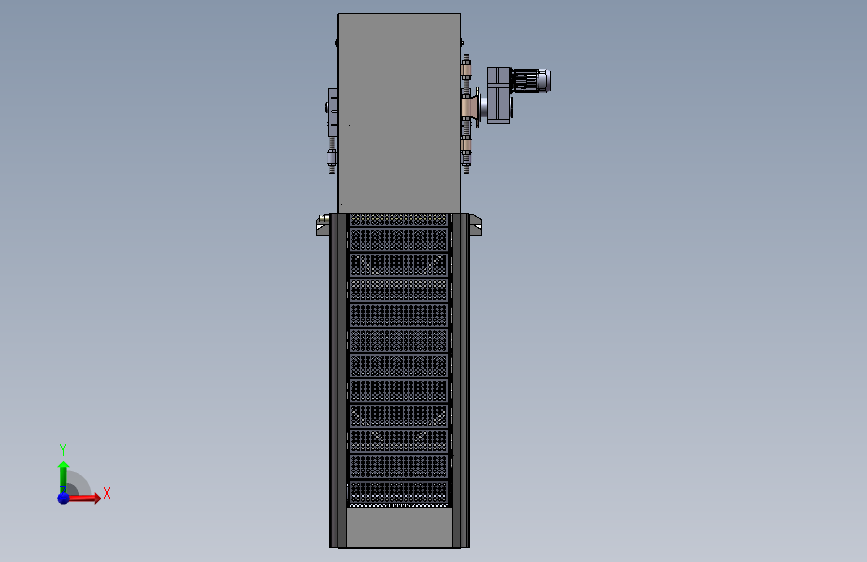Click the green Y axis arrow of triad

(63, 476)
